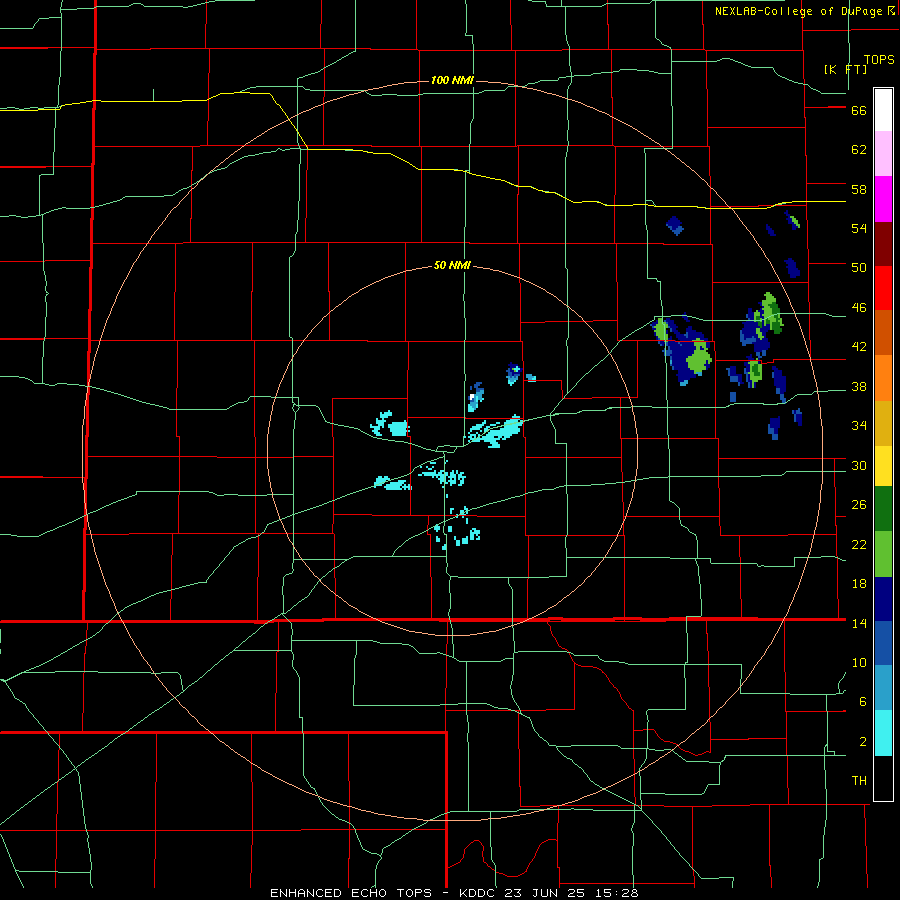Click the 'NEXLAB-College of DuPage' credit text
This screenshot has height=900, width=900.
pos(799,11)
